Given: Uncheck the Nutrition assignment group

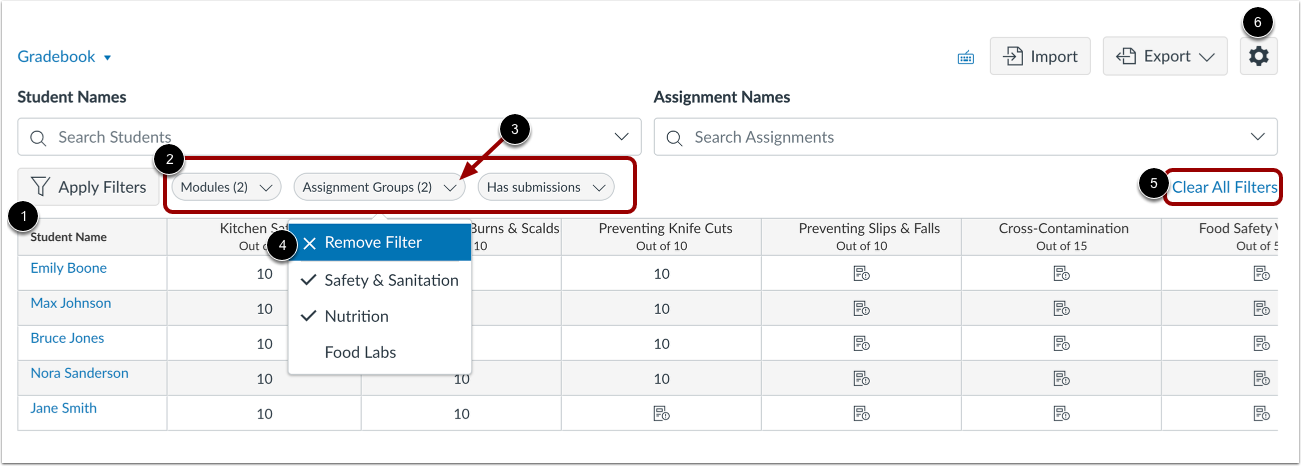Looking at the screenshot, I should pyautogui.click(x=356, y=316).
